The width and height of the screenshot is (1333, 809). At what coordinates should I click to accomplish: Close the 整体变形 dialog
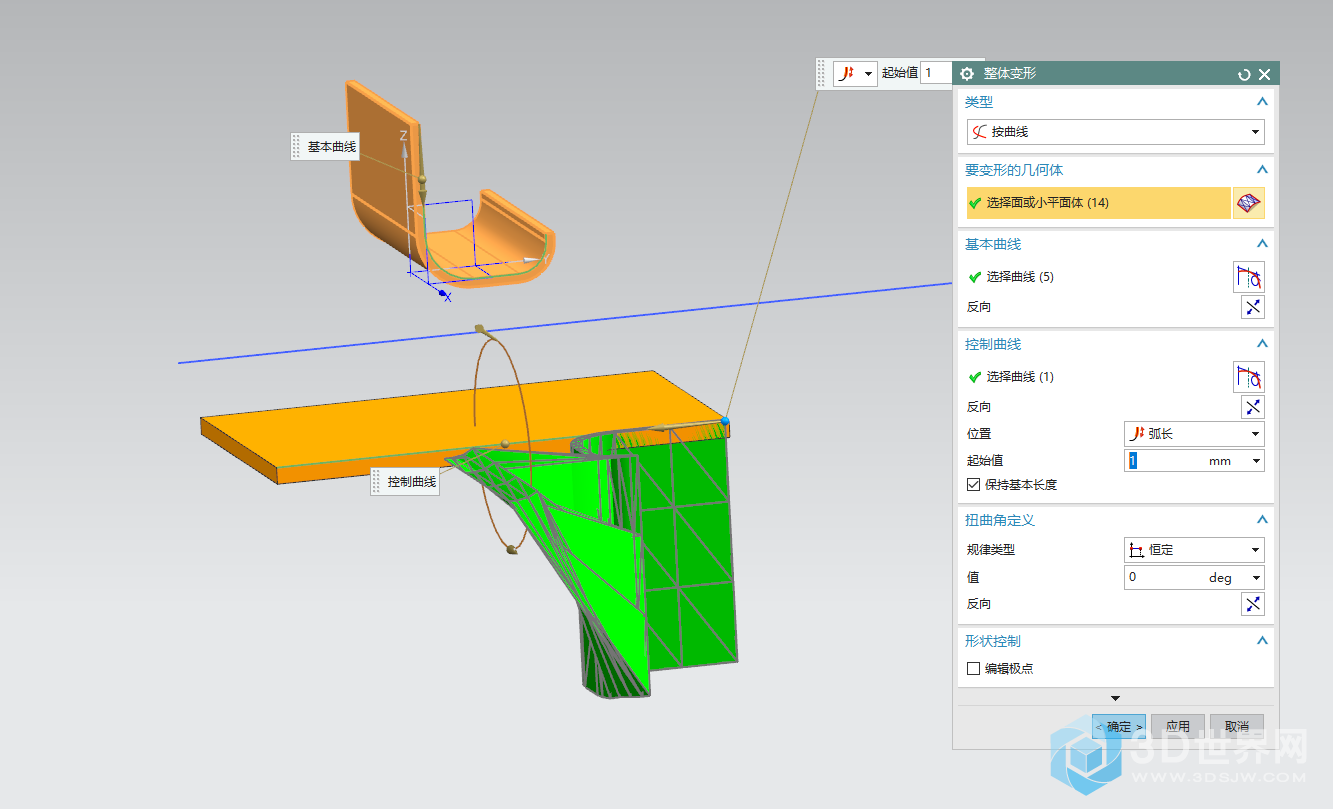coord(1264,74)
